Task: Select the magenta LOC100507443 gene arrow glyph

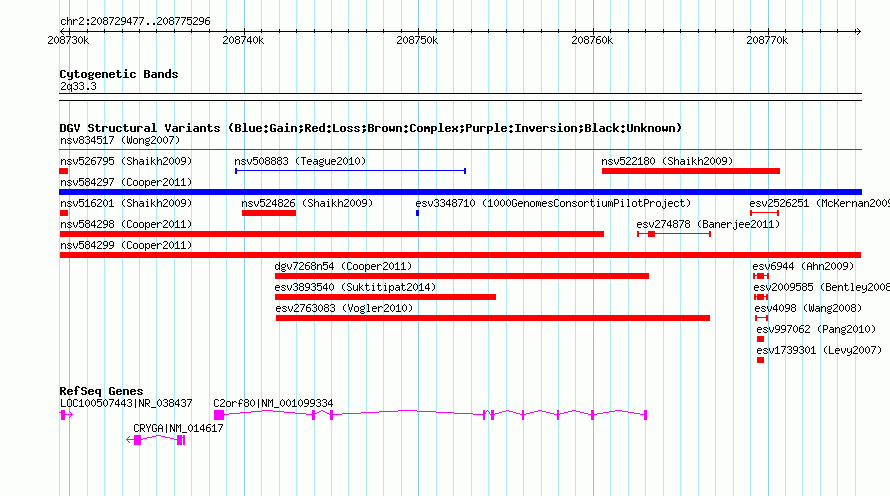Action: 66,415
